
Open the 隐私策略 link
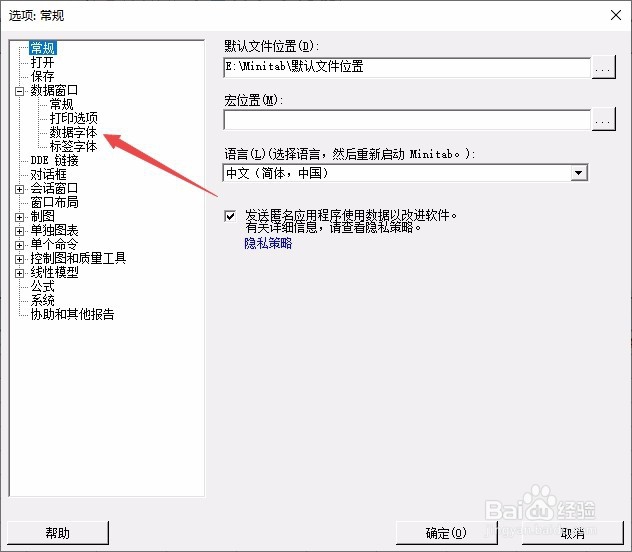pos(268,243)
